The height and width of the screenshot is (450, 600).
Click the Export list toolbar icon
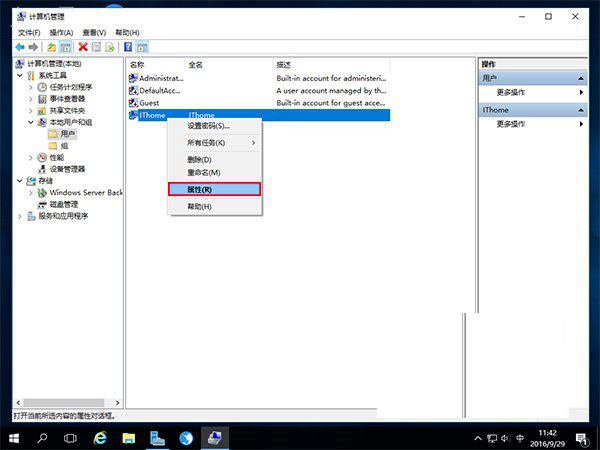click(x=110, y=47)
